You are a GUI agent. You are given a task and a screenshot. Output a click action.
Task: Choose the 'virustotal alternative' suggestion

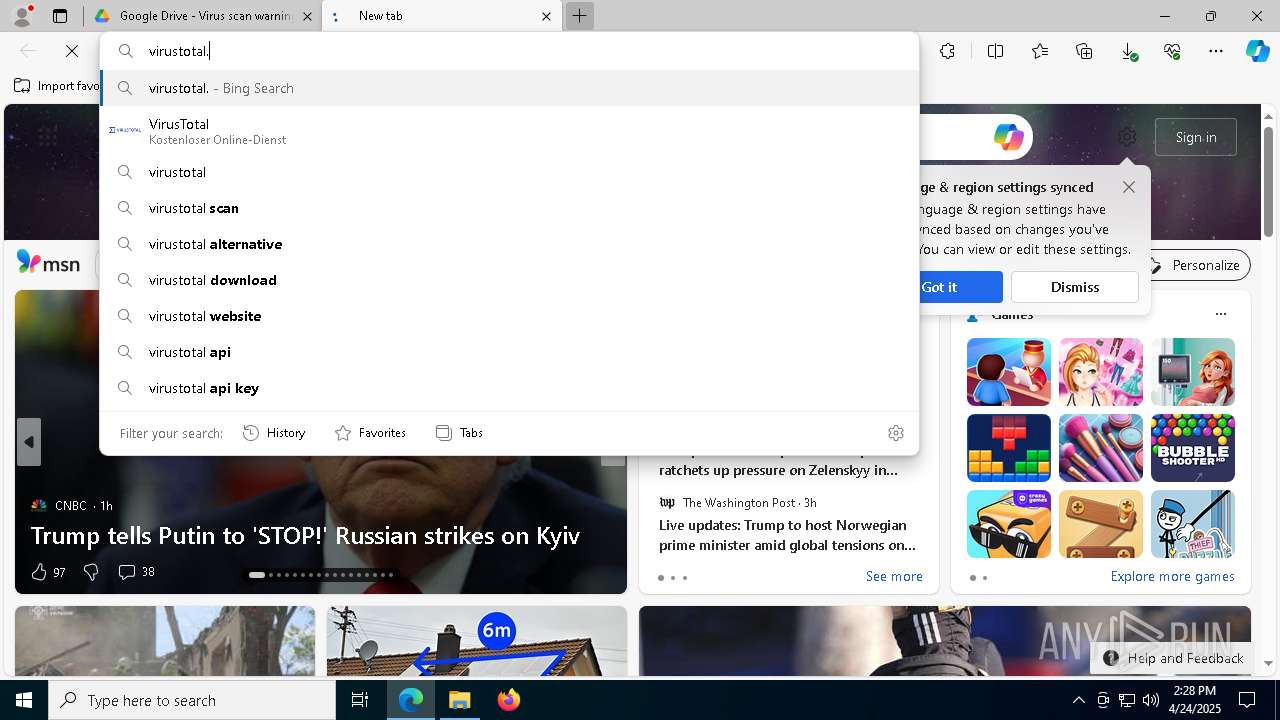[510, 244]
